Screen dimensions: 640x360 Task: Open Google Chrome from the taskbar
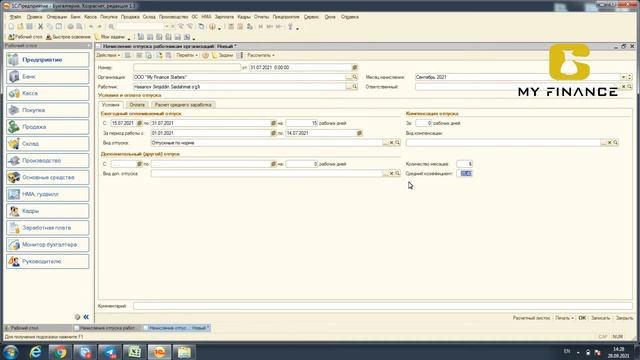coord(60,352)
